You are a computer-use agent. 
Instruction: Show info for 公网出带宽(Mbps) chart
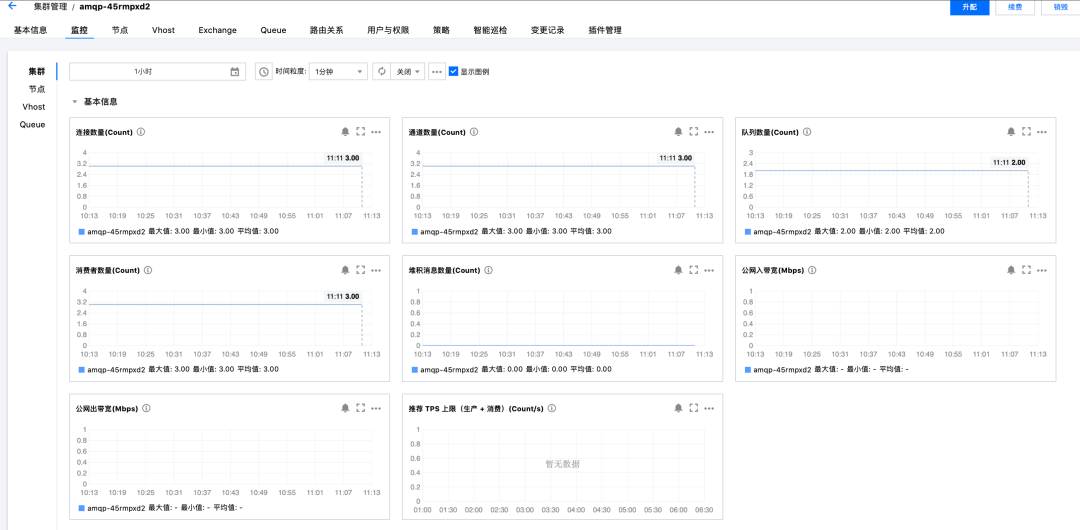point(146,408)
